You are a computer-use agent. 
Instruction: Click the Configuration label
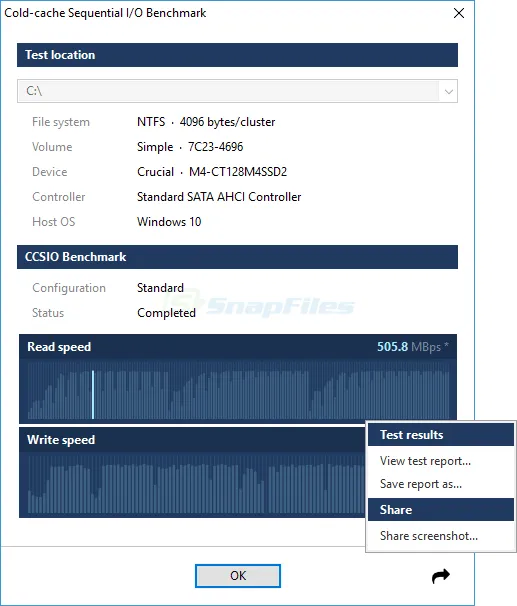click(69, 288)
